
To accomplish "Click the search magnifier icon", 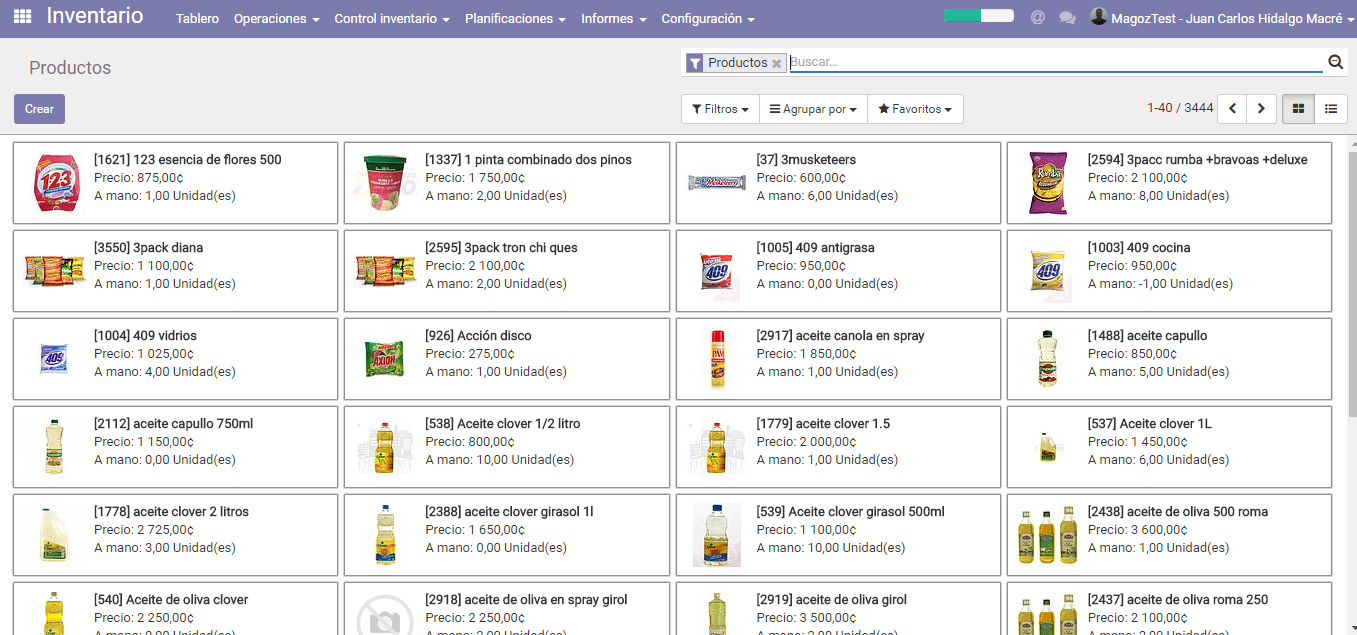I will coord(1335,62).
